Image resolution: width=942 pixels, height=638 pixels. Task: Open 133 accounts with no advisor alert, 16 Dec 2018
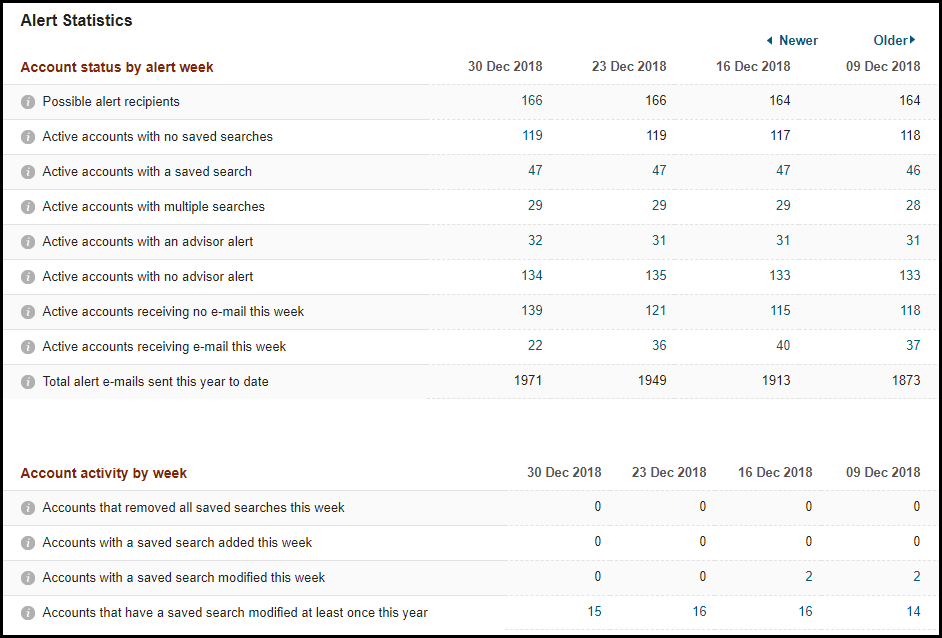pos(779,276)
